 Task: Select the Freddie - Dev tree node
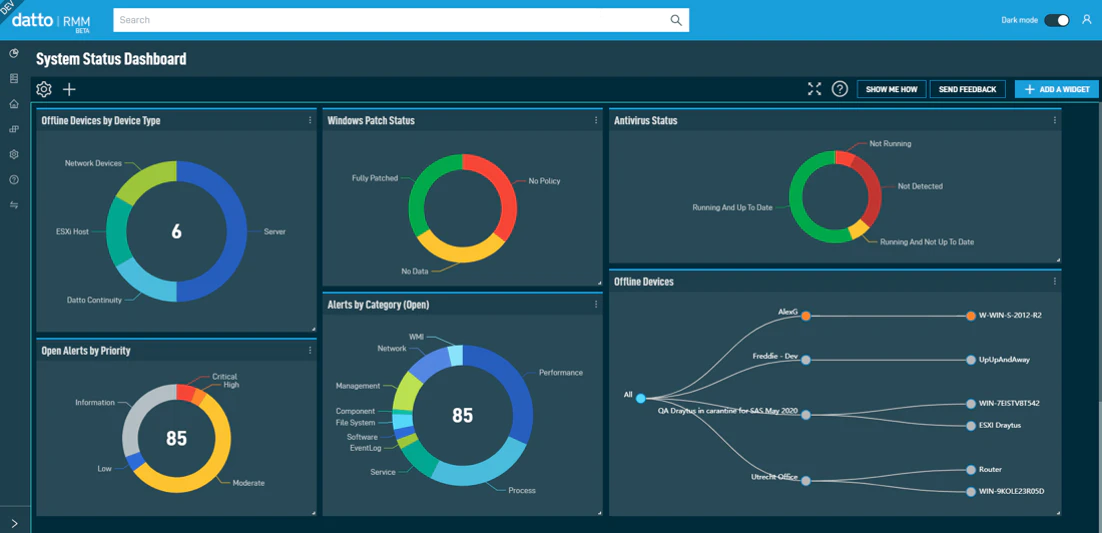coord(806,360)
